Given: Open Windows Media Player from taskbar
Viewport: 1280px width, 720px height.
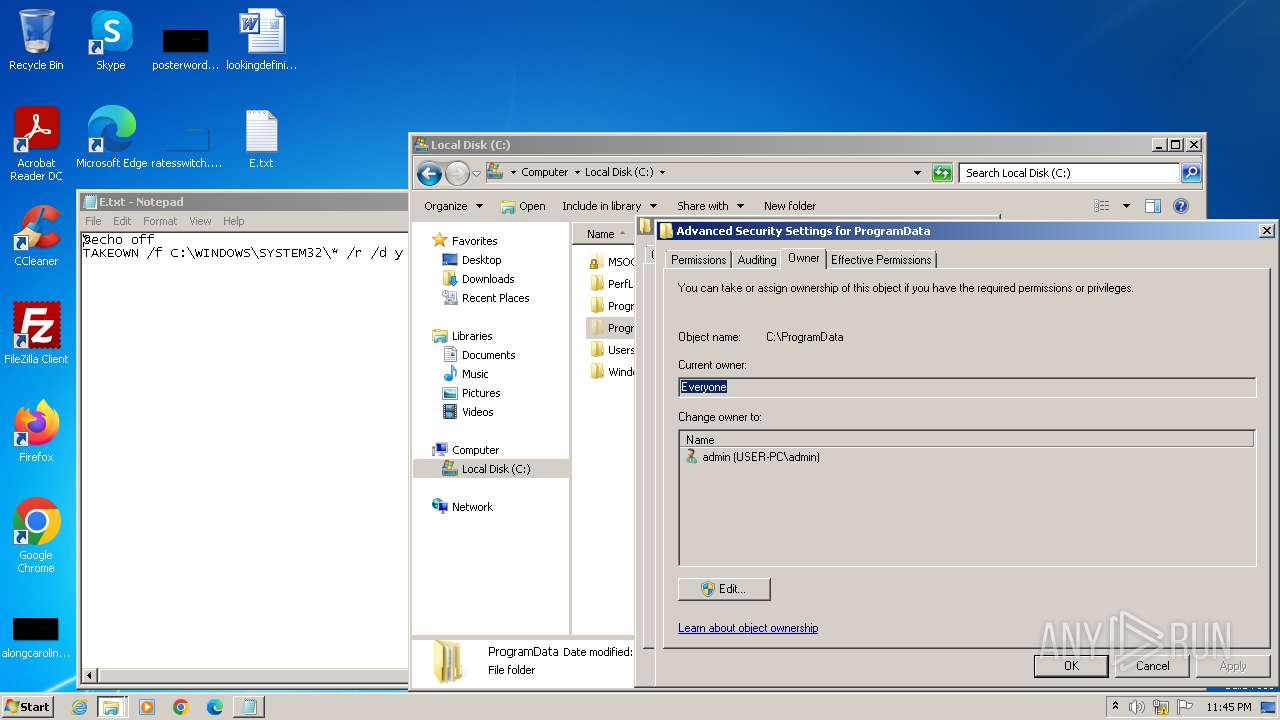Looking at the screenshot, I should (x=147, y=707).
